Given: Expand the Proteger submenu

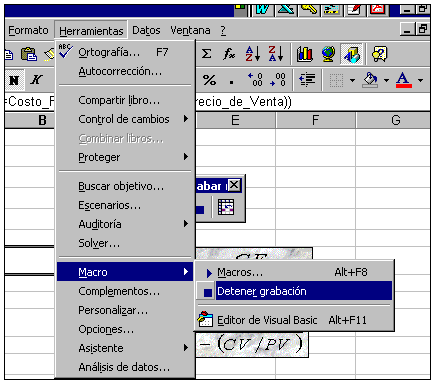Looking at the screenshot, I should [x=125, y=157].
